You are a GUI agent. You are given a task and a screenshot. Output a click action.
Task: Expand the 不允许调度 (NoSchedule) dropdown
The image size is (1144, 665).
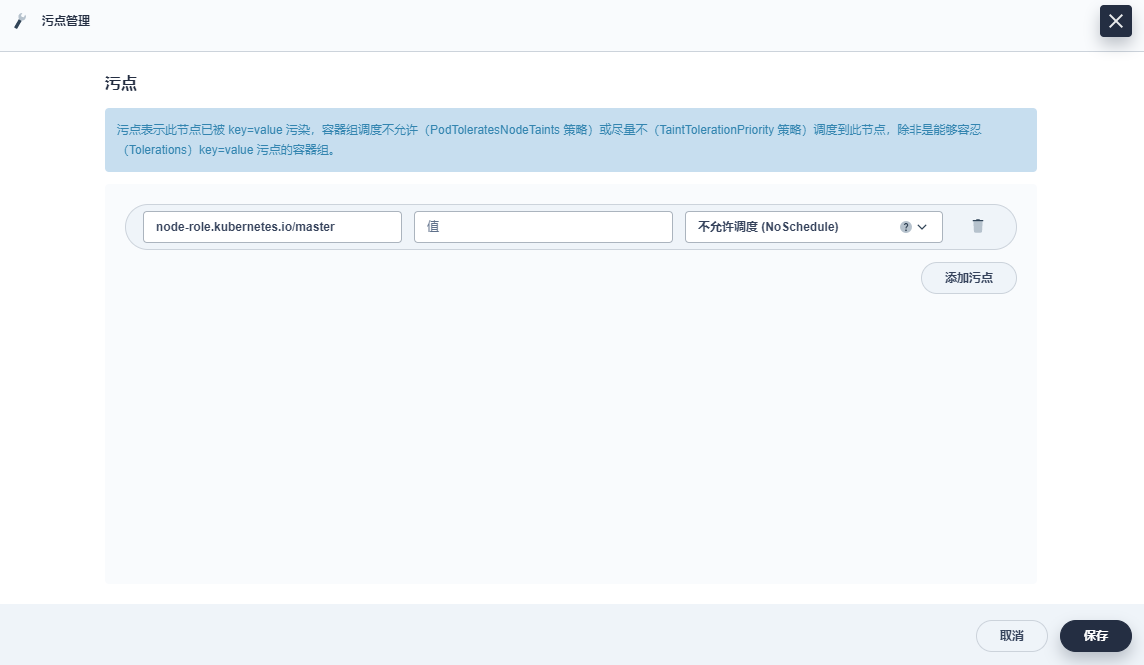point(813,227)
